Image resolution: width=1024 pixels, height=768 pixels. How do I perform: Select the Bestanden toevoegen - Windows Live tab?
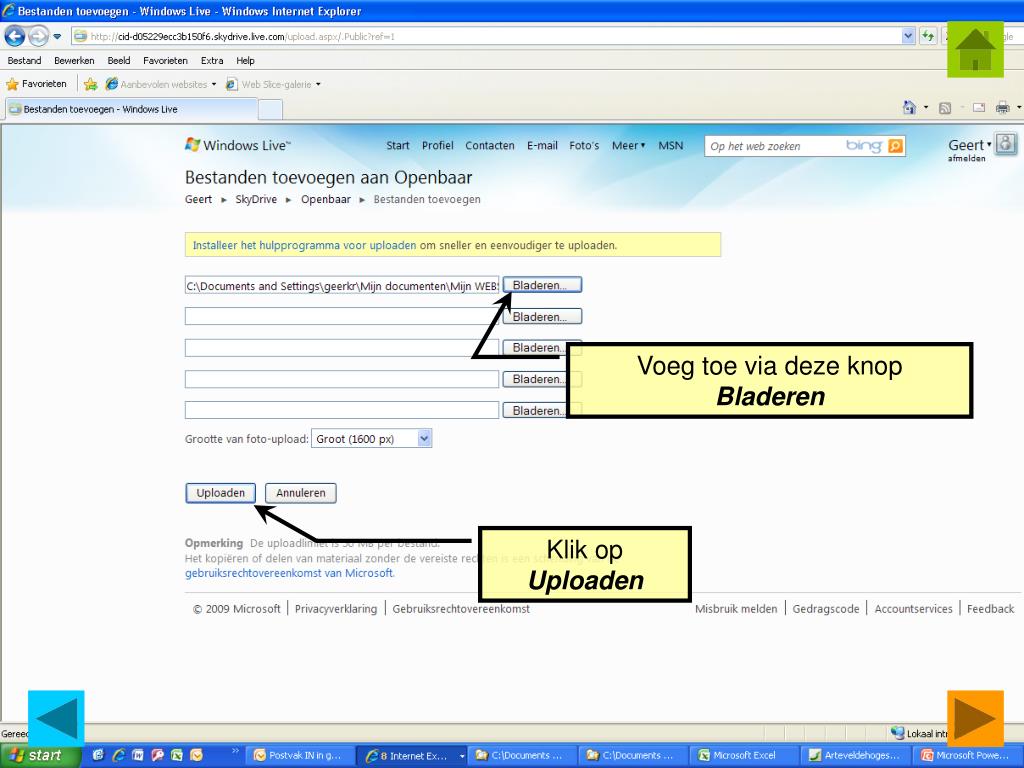131,109
